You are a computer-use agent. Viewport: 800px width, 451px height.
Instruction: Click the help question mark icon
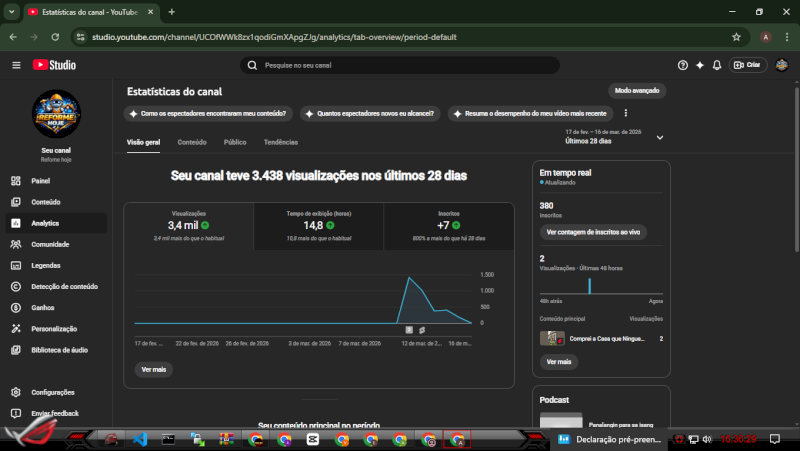click(683, 65)
